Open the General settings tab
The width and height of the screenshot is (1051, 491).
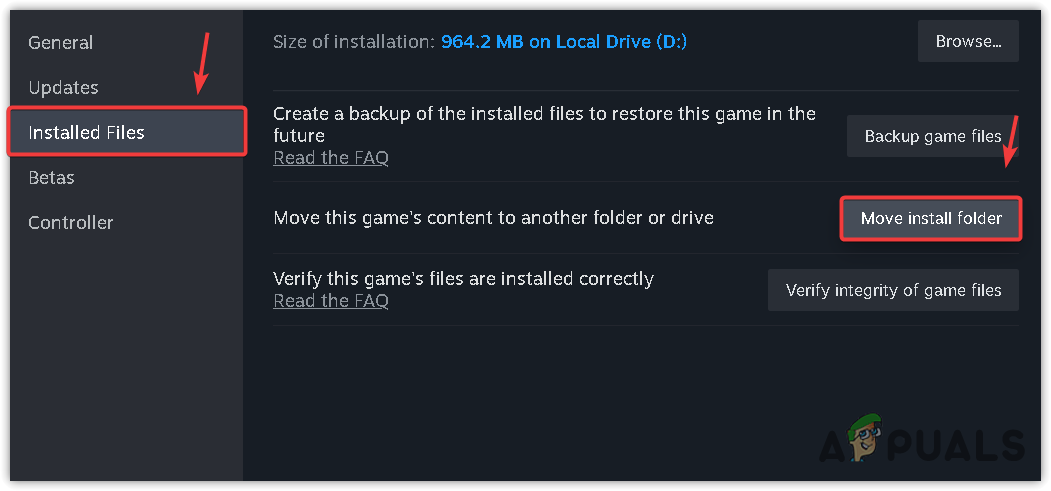(61, 43)
